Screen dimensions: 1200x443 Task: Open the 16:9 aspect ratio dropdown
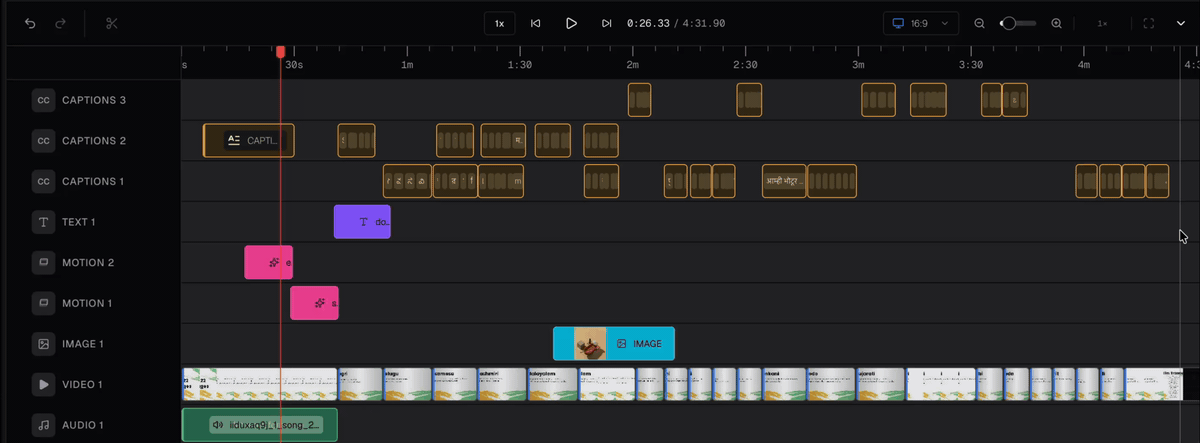tap(921, 23)
